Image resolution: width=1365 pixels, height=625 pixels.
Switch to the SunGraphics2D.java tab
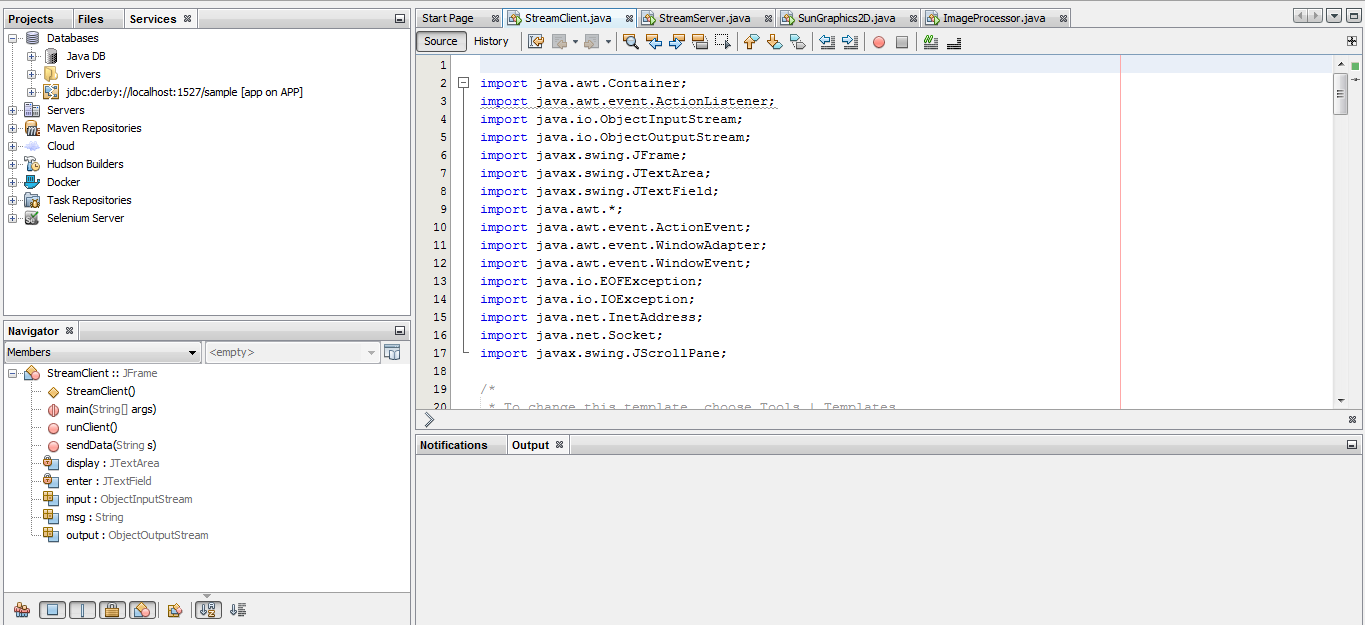coord(846,18)
